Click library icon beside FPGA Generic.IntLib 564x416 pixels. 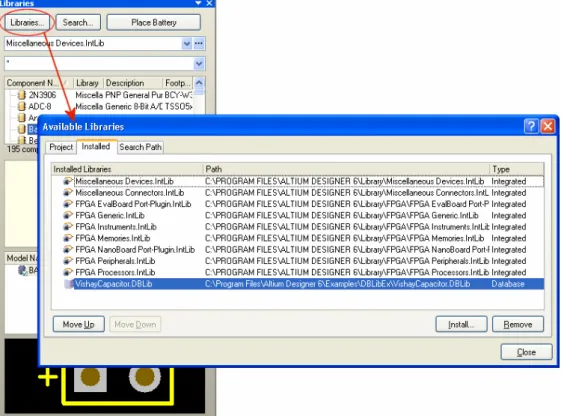[x=68, y=215]
